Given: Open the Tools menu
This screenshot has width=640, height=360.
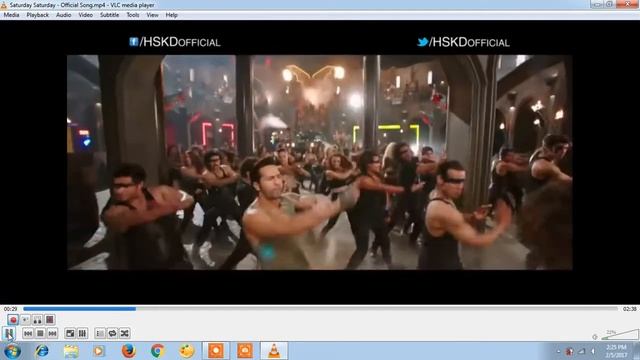Looking at the screenshot, I should click(x=133, y=15).
